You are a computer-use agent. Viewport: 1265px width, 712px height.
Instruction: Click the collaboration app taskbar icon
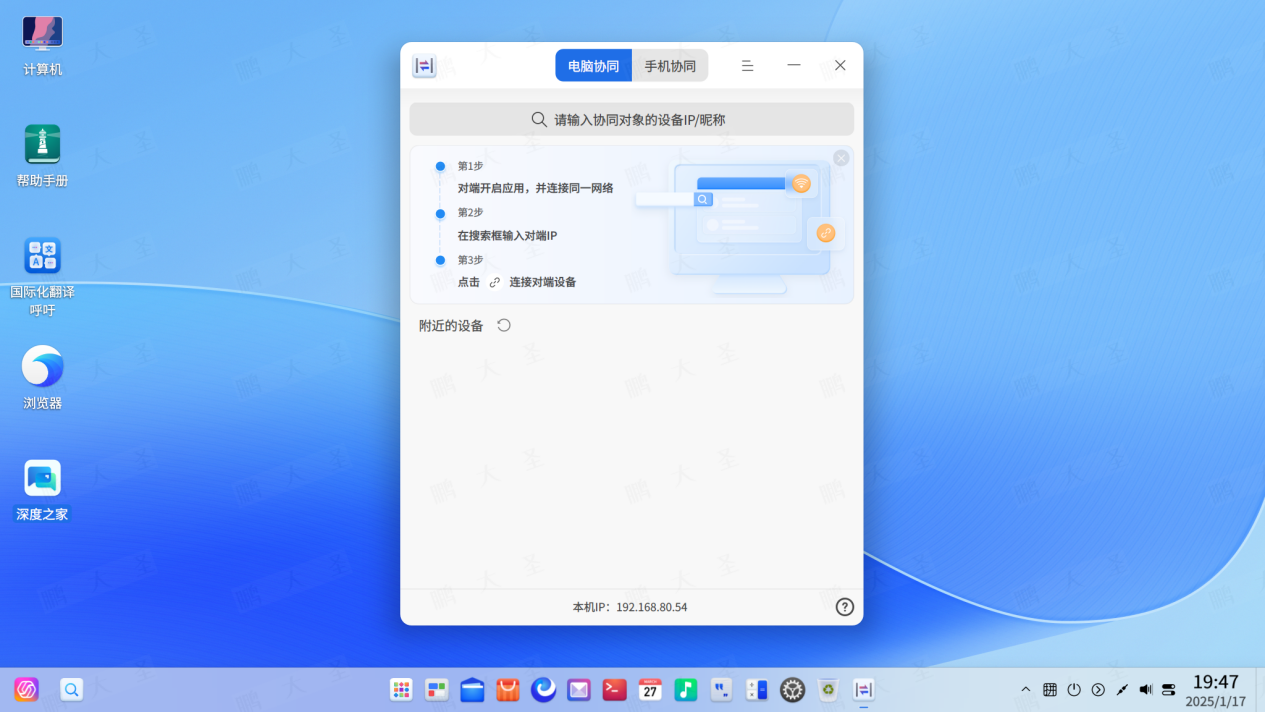pos(864,689)
